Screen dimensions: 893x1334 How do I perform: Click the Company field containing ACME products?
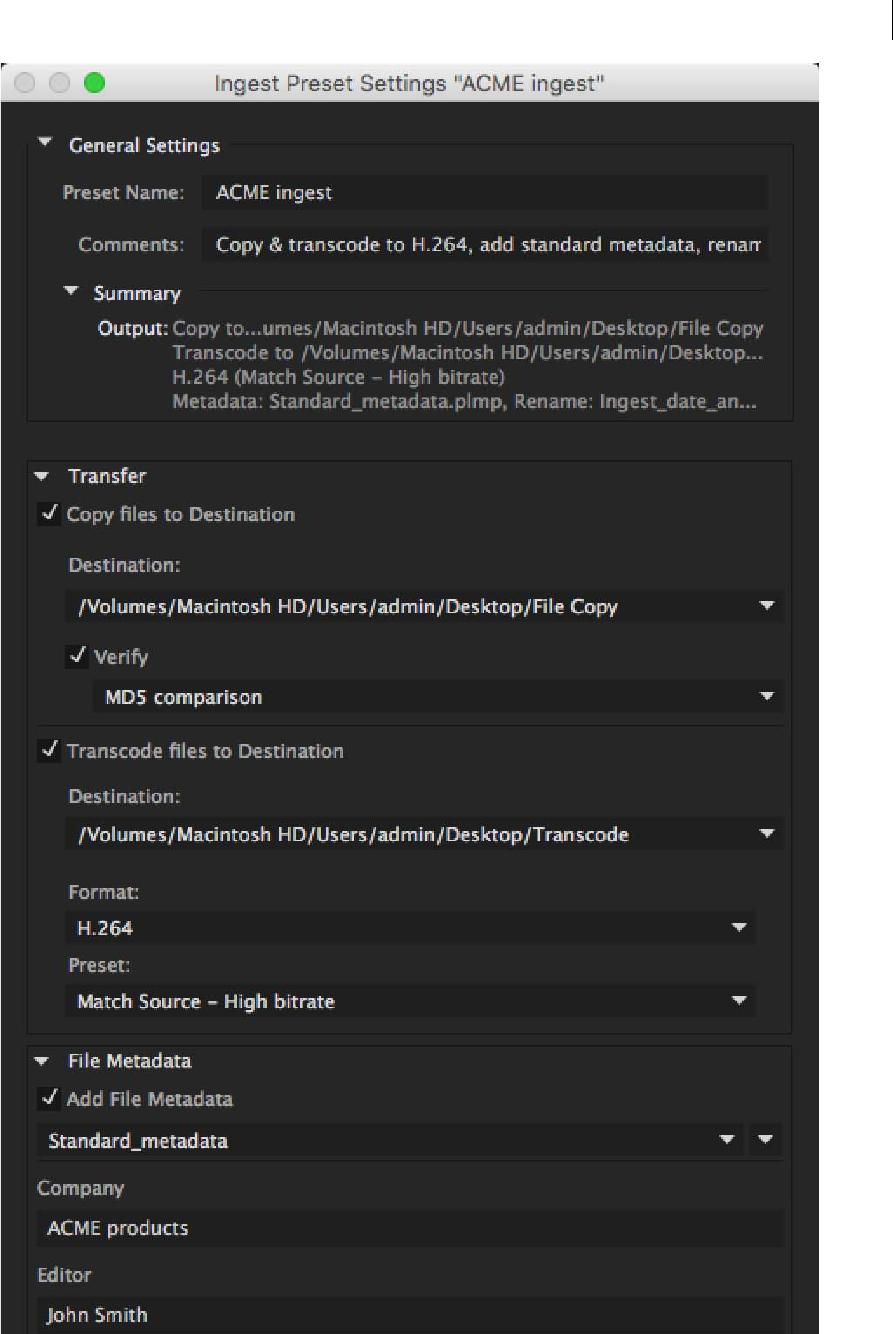[409, 1228]
